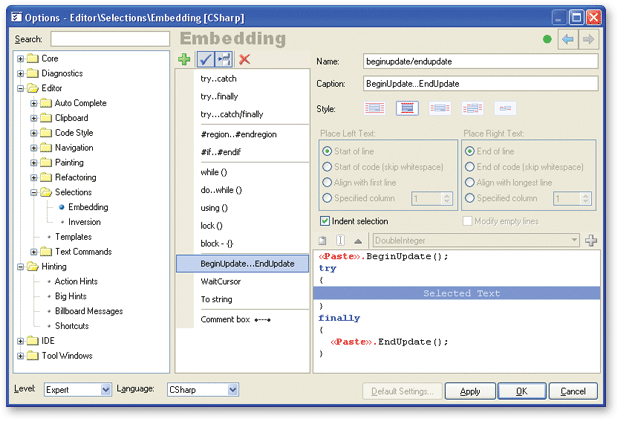Click the Diagnostics folder icon
Screen dimensions: 619x421
[x=32, y=73]
